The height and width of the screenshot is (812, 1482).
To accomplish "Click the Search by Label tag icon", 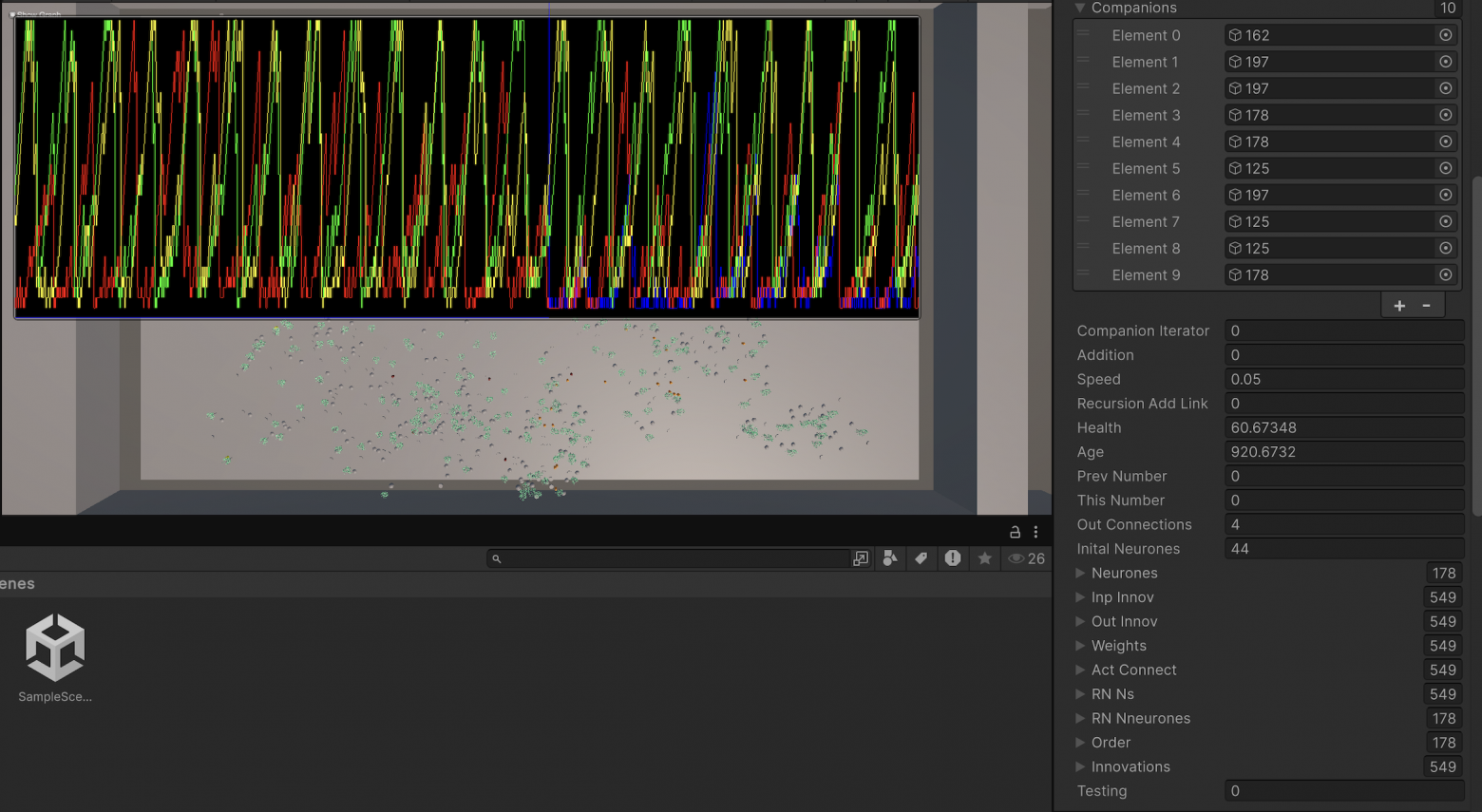I will point(921,558).
